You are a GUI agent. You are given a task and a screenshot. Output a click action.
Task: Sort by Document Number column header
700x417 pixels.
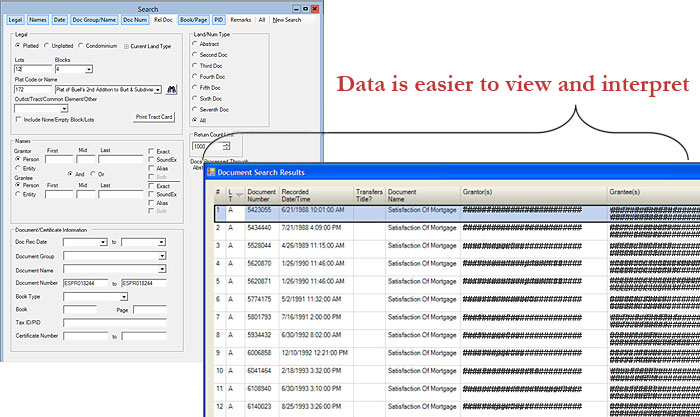[x=262, y=195]
